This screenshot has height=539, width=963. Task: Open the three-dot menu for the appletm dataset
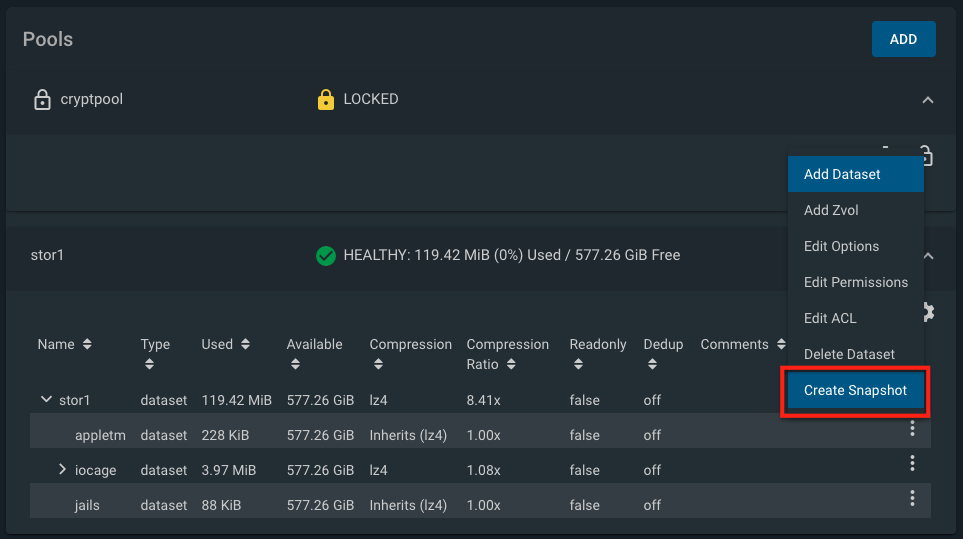(912, 429)
